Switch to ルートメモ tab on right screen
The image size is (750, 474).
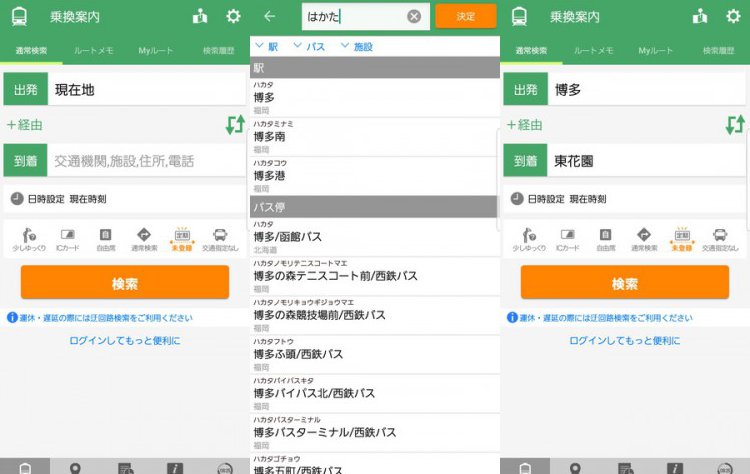pos(594,50)
